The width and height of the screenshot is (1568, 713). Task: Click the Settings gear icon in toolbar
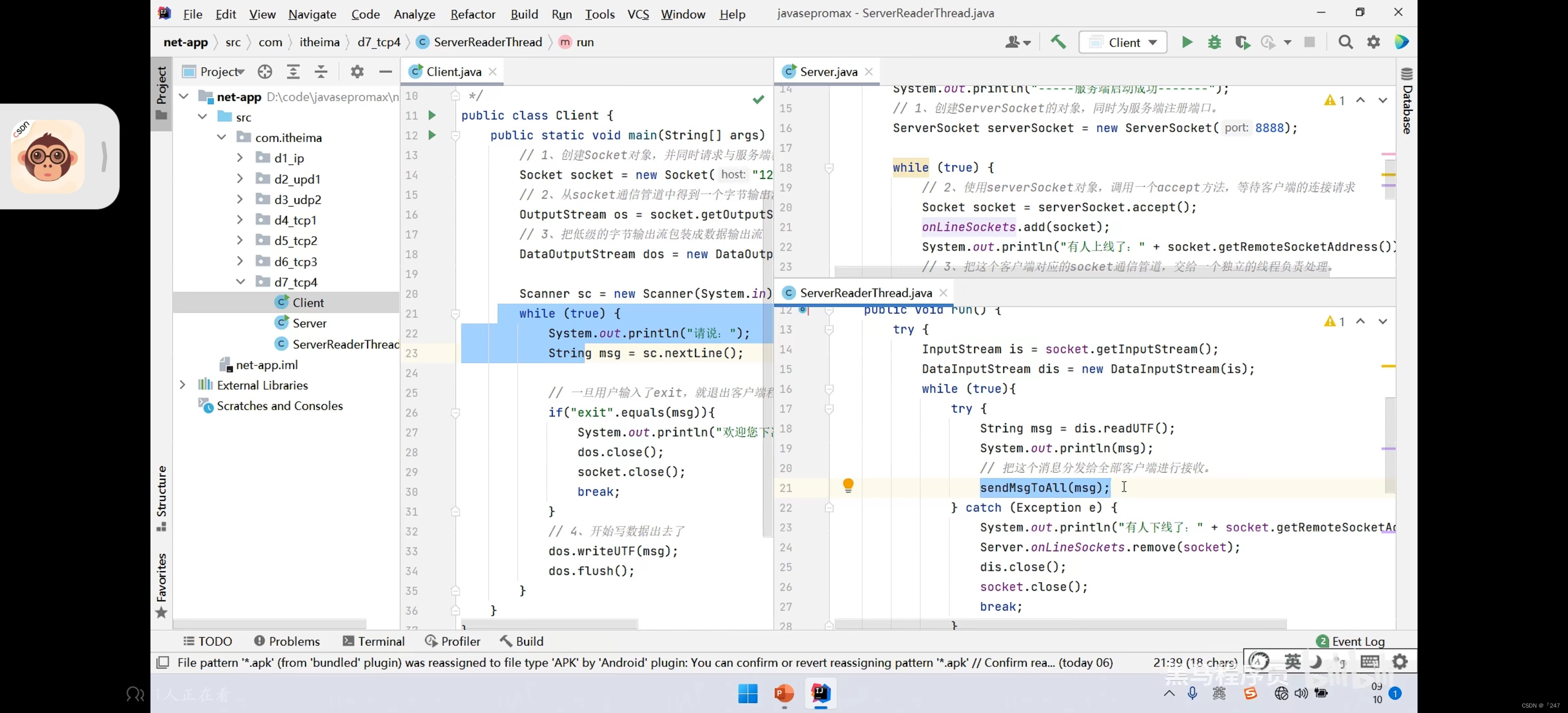[1373, 42]
